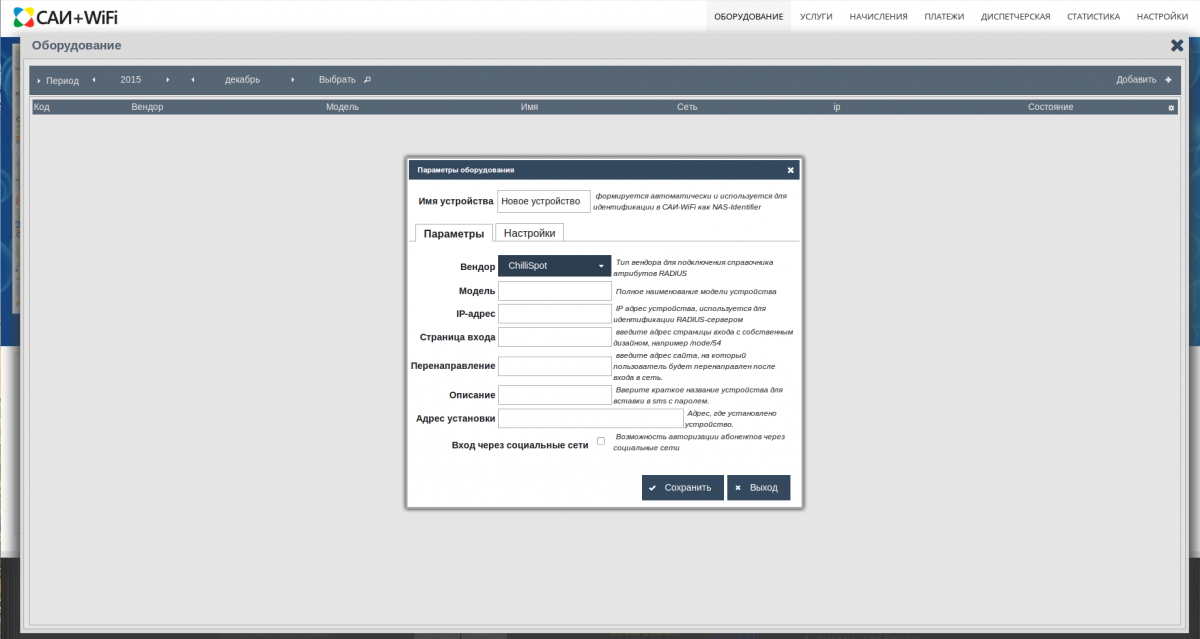Click the next year arrow after 2015
Viewport: 1200px width, 639px height.
(168, 80)
